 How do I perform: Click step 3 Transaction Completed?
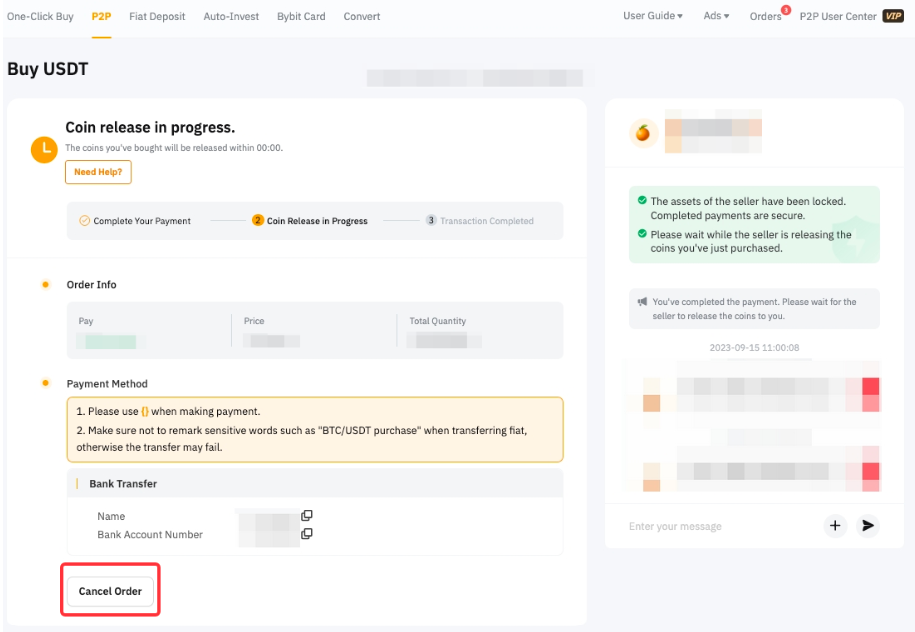[480, 221]
